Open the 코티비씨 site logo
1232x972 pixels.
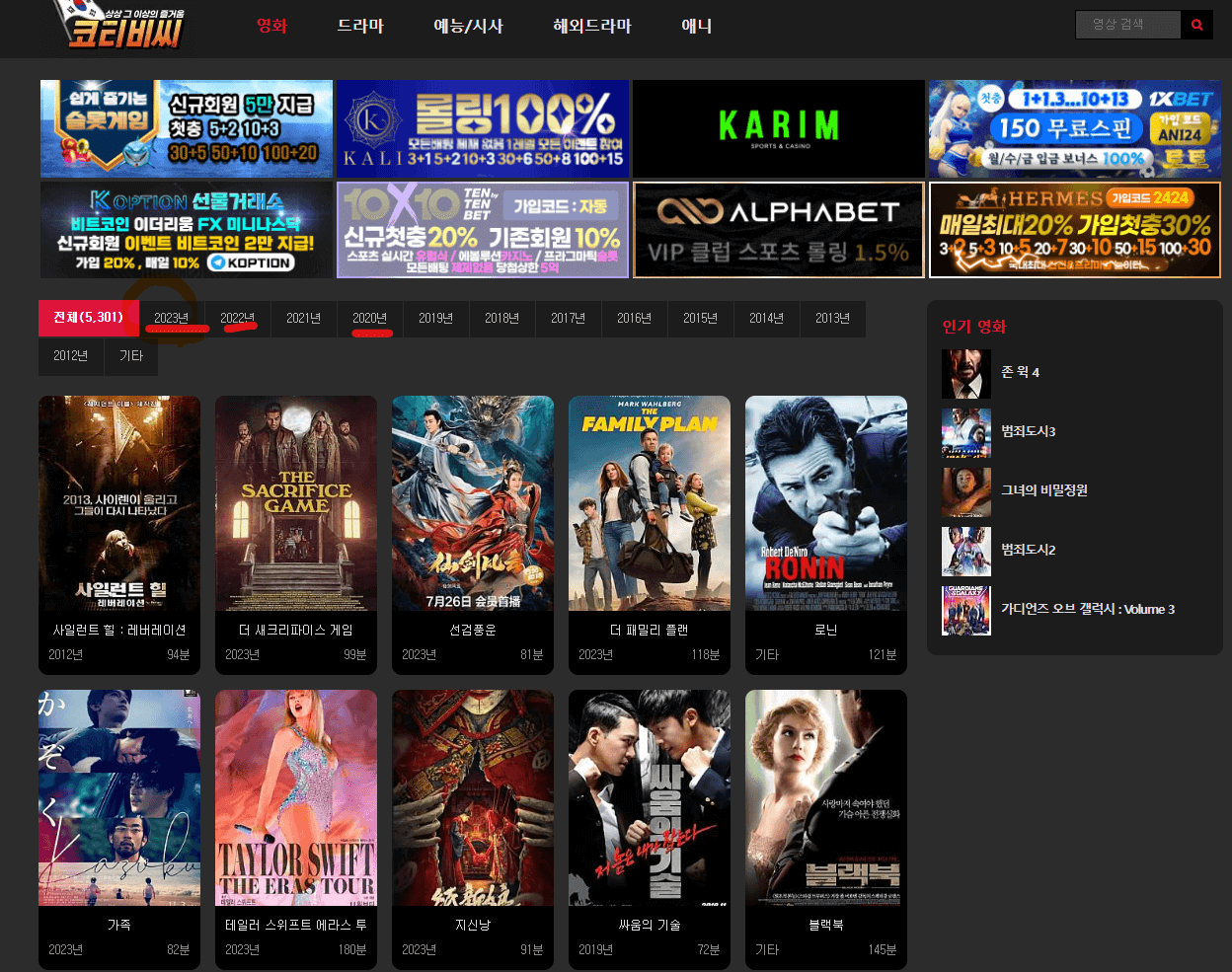click(x=118, y=26)
